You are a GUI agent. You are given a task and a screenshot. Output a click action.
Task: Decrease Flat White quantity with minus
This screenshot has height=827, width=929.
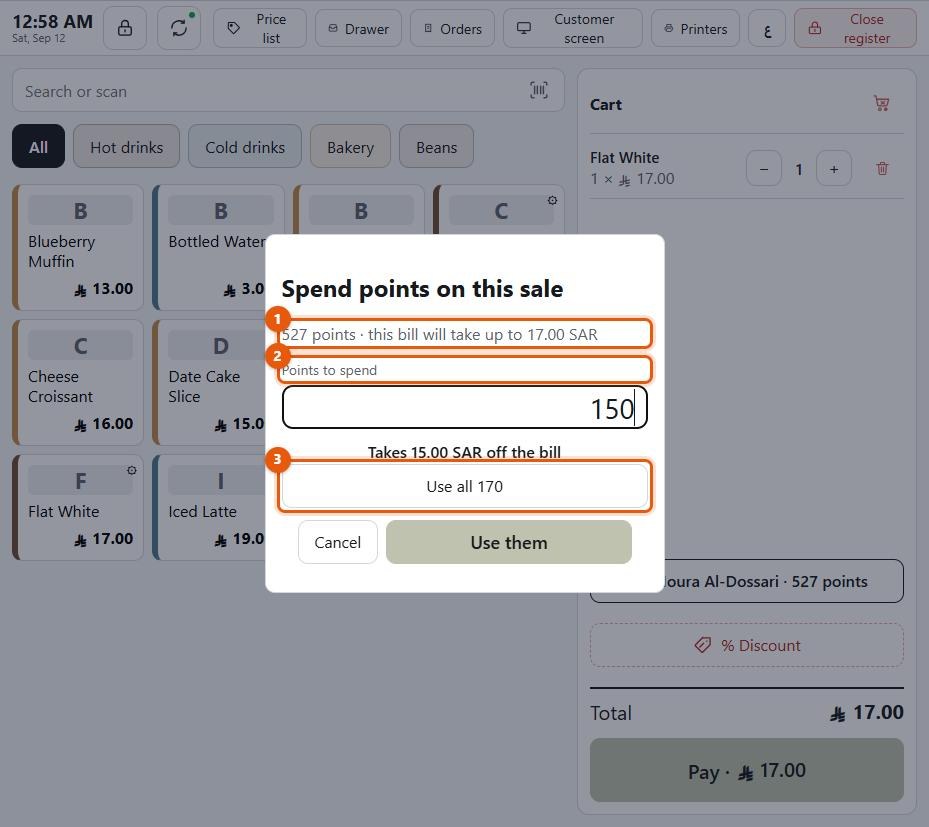pos(764,169)
